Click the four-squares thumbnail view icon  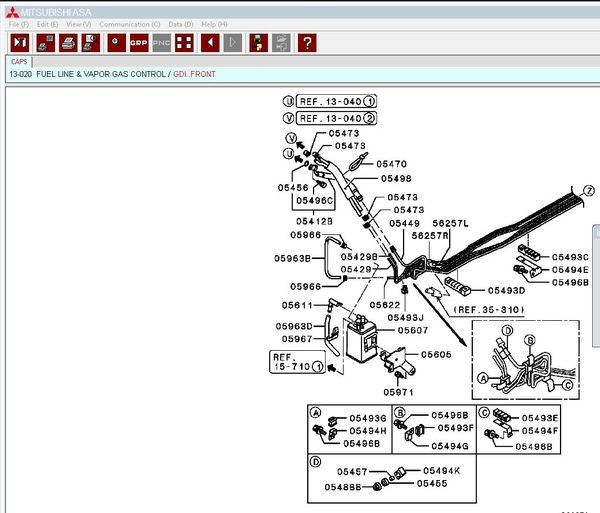[184, 42]
